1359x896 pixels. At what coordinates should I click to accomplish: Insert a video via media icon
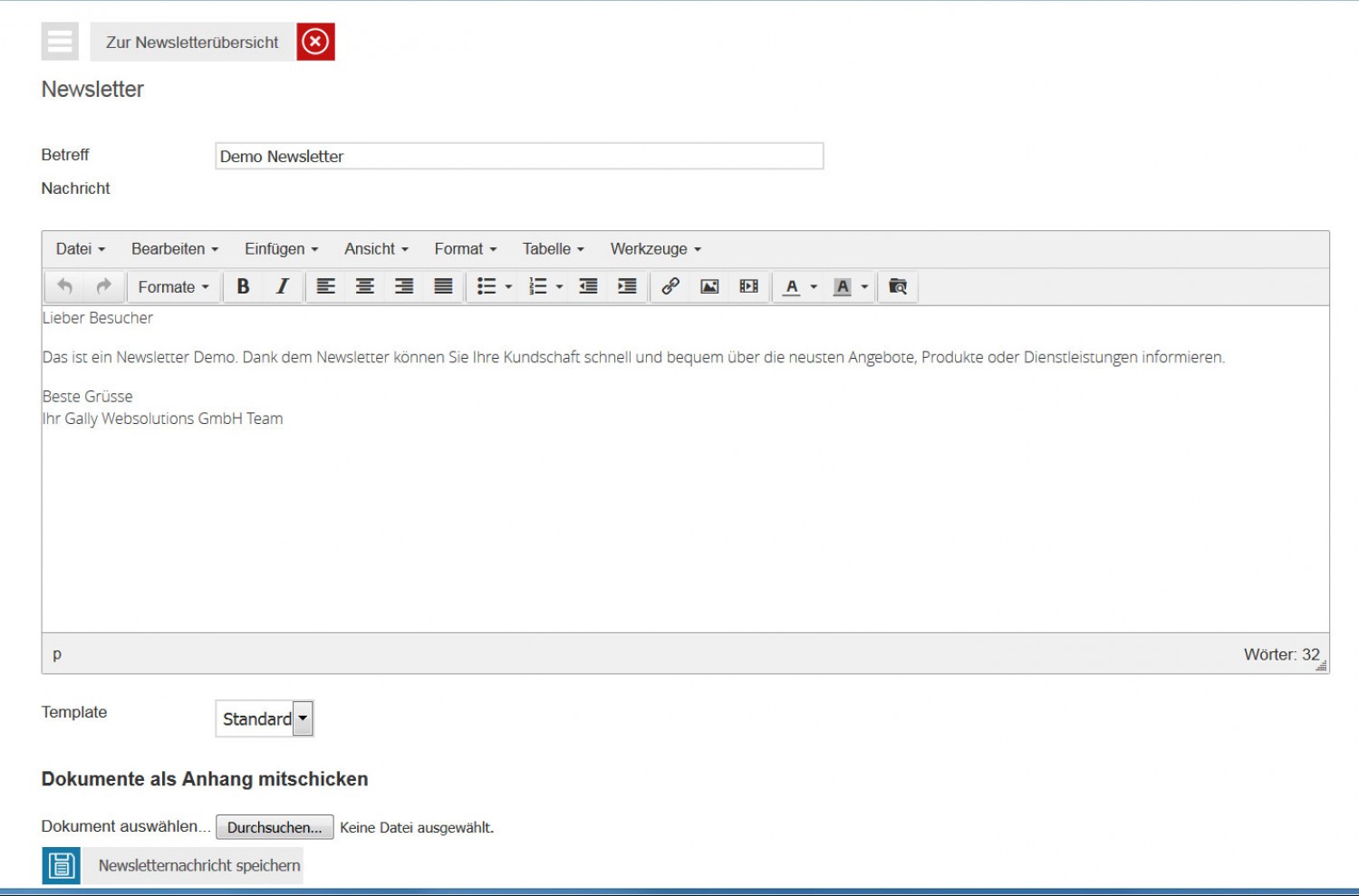[x=748, y=287]
